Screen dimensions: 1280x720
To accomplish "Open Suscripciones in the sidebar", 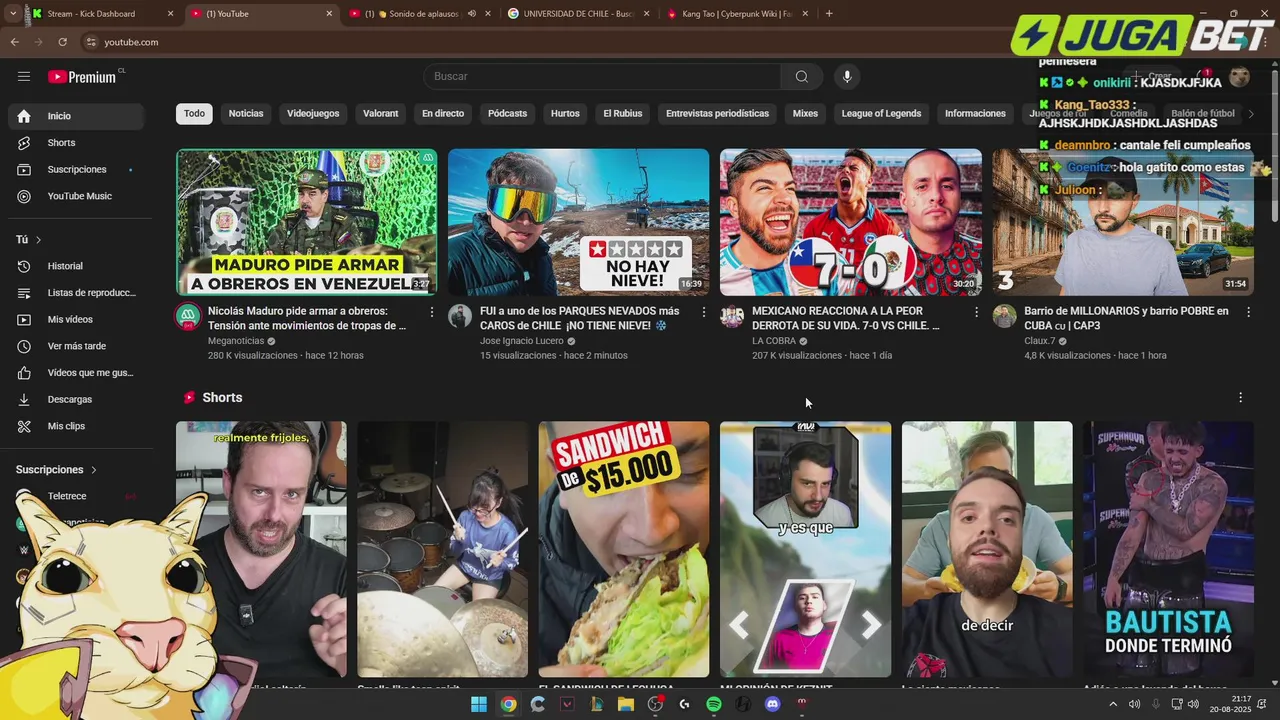I will [x=76, y=169].
